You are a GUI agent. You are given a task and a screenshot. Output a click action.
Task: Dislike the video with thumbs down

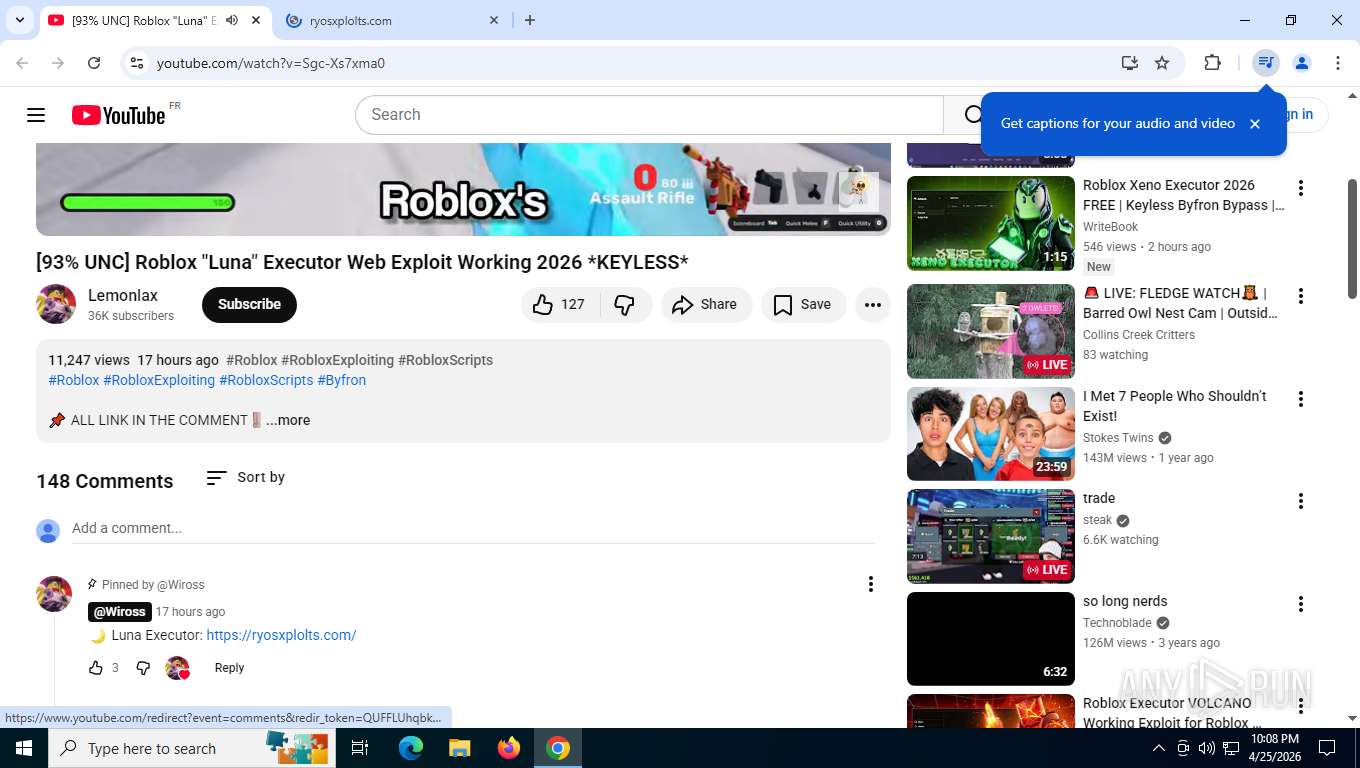[625, 305]
